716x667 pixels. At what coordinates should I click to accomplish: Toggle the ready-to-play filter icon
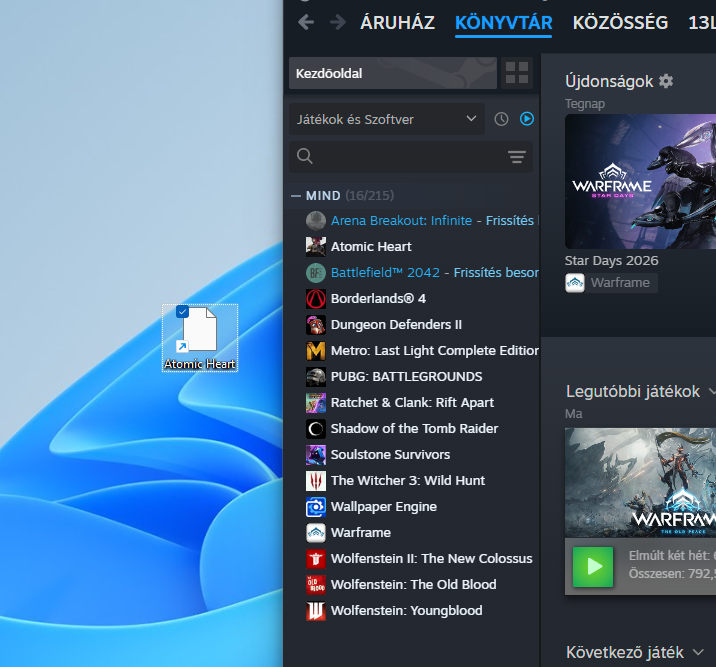point(527,119)
